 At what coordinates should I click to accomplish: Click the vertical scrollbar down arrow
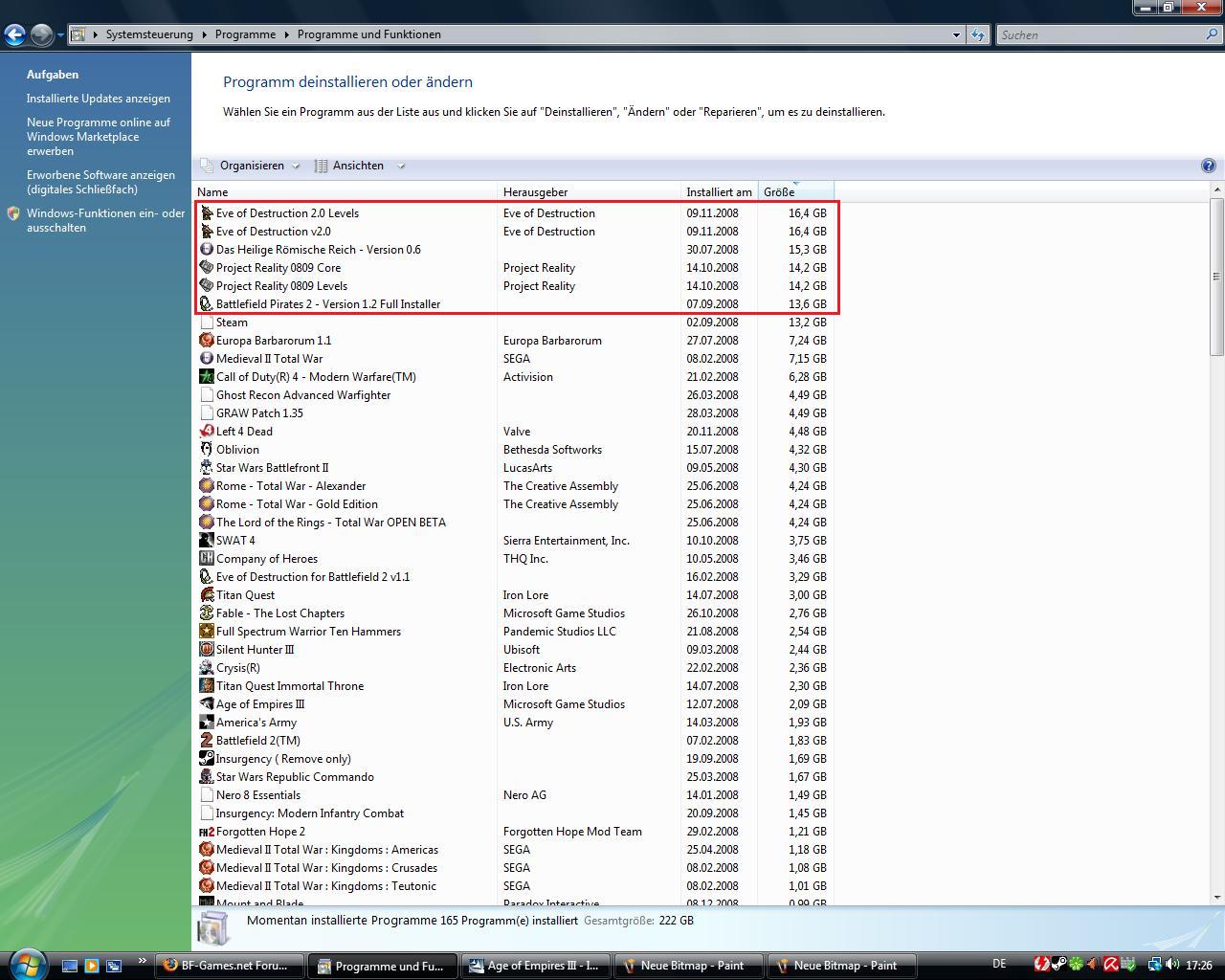(x=1216, y=898)
